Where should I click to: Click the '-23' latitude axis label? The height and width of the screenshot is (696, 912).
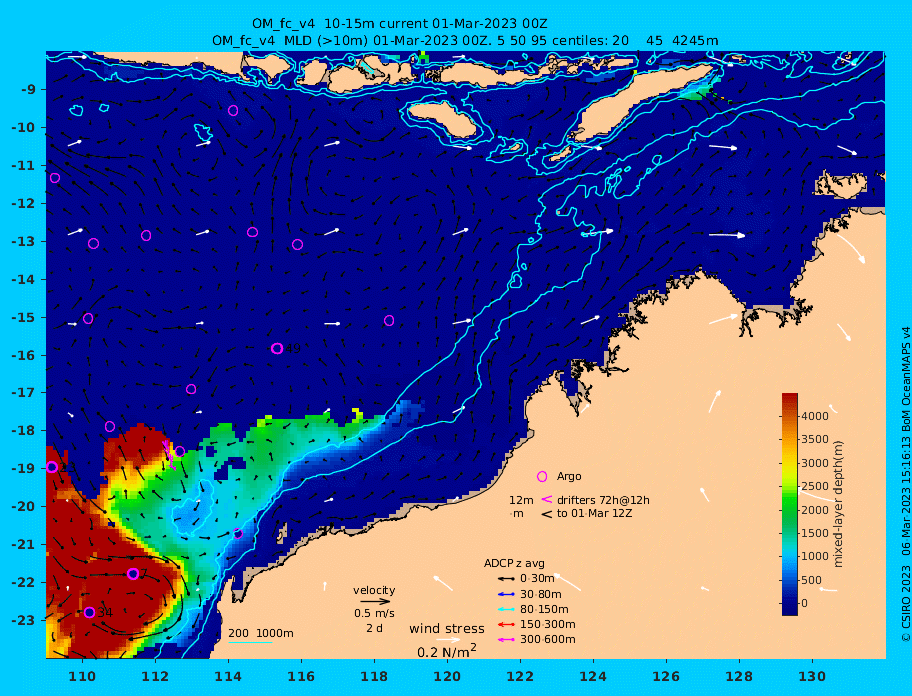23,620
